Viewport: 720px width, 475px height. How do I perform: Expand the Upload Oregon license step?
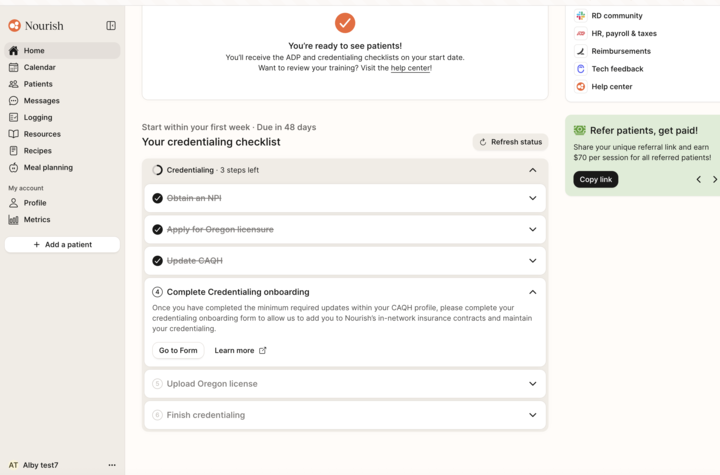click(x=532, y=383)
